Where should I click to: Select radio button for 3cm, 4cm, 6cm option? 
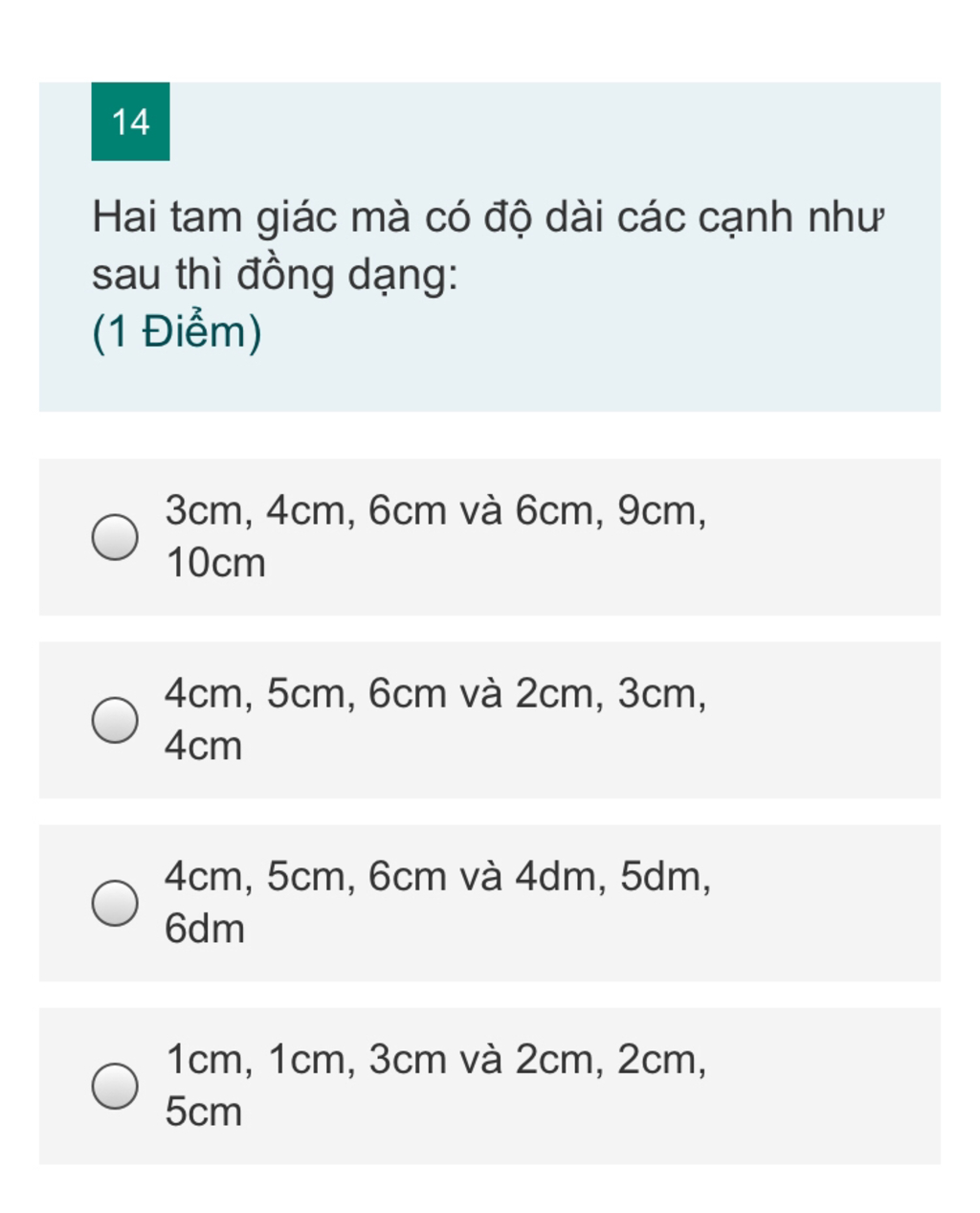click(x=115, y=536)
